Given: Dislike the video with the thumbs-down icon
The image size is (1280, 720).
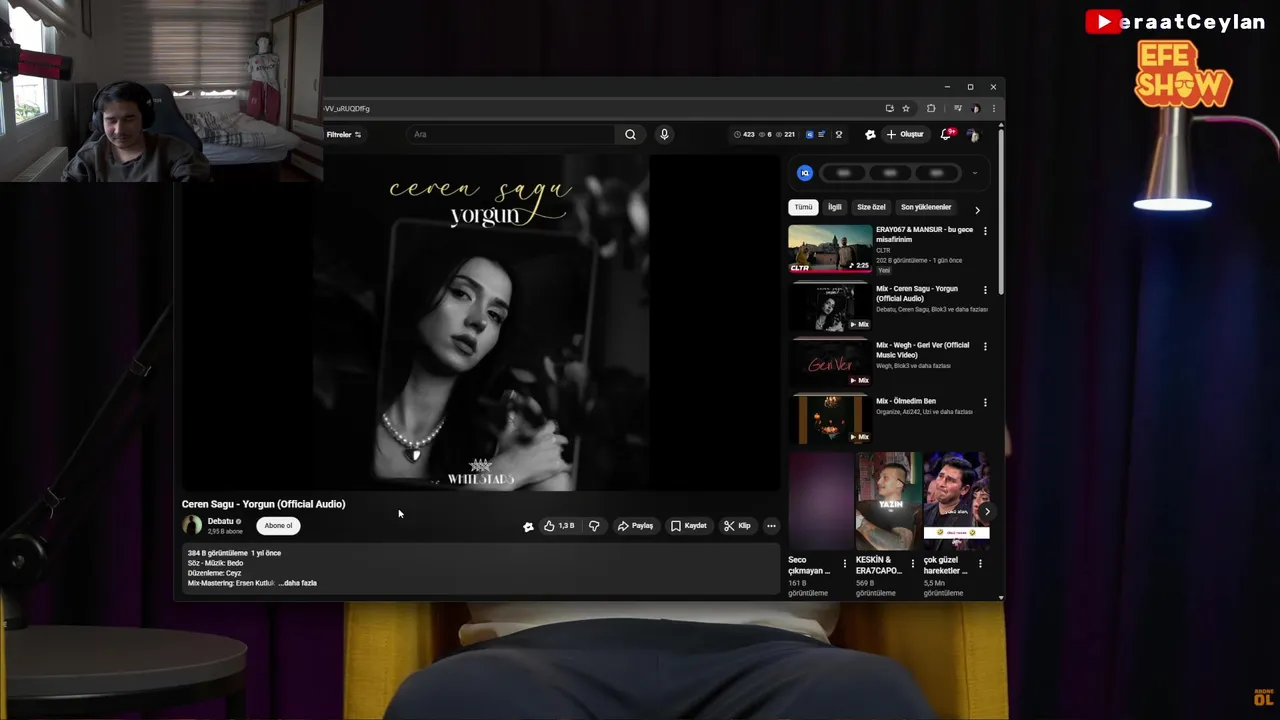Looking at the screenshot, I should 594,526.
